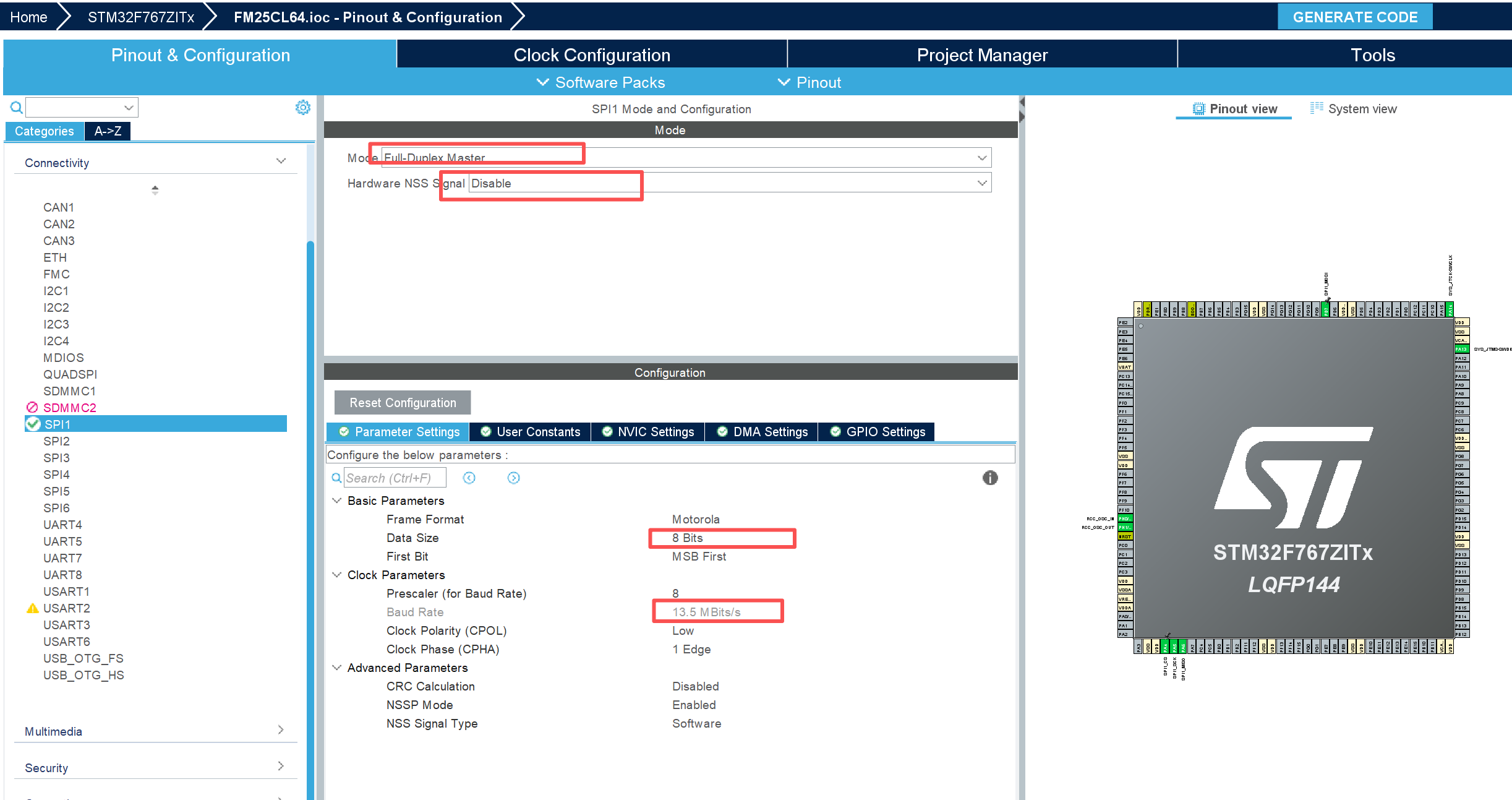Switch to the Clock Configuration tab

[592, 54]
